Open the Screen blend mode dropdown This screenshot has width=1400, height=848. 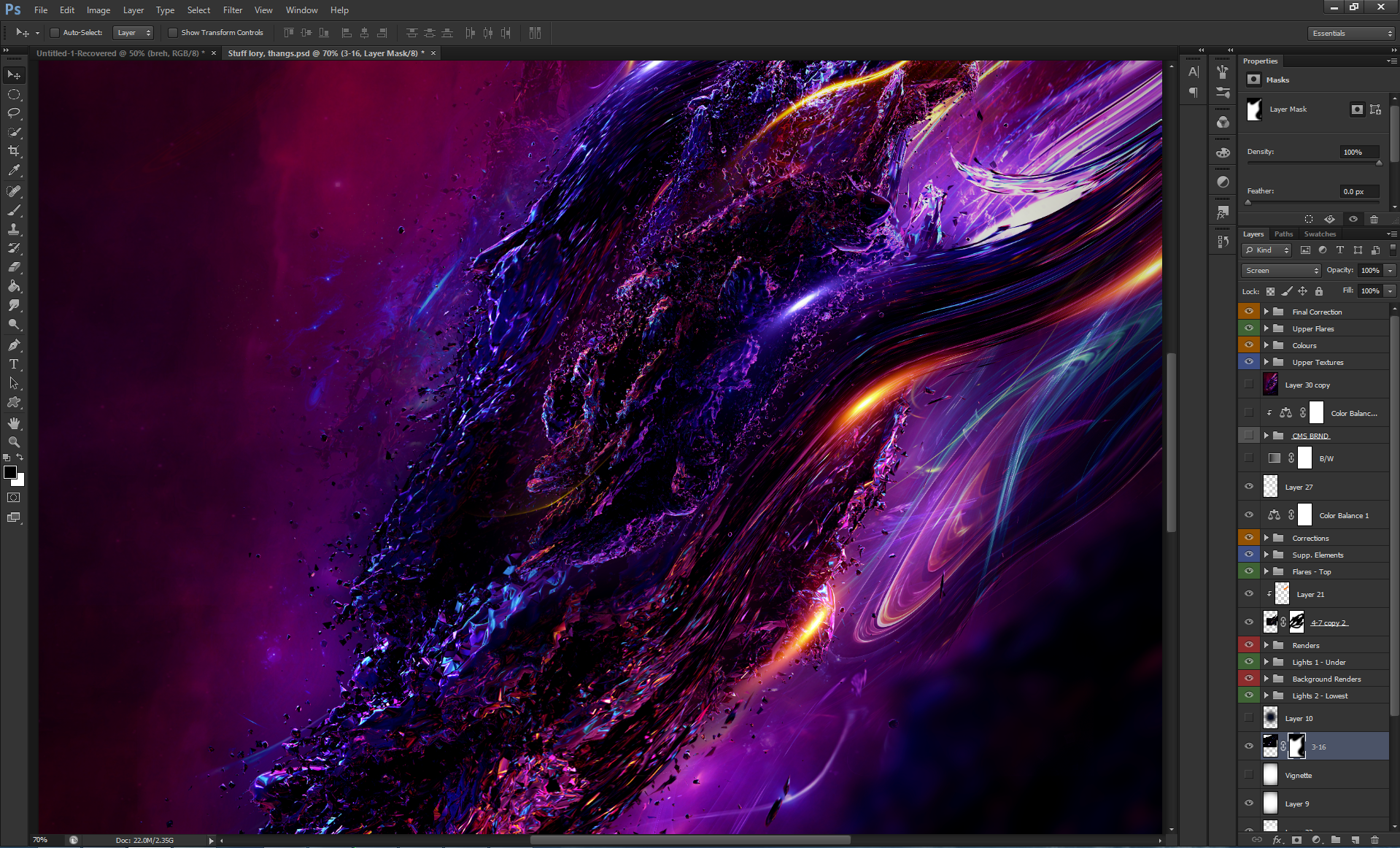click(x=1281, y=271)
